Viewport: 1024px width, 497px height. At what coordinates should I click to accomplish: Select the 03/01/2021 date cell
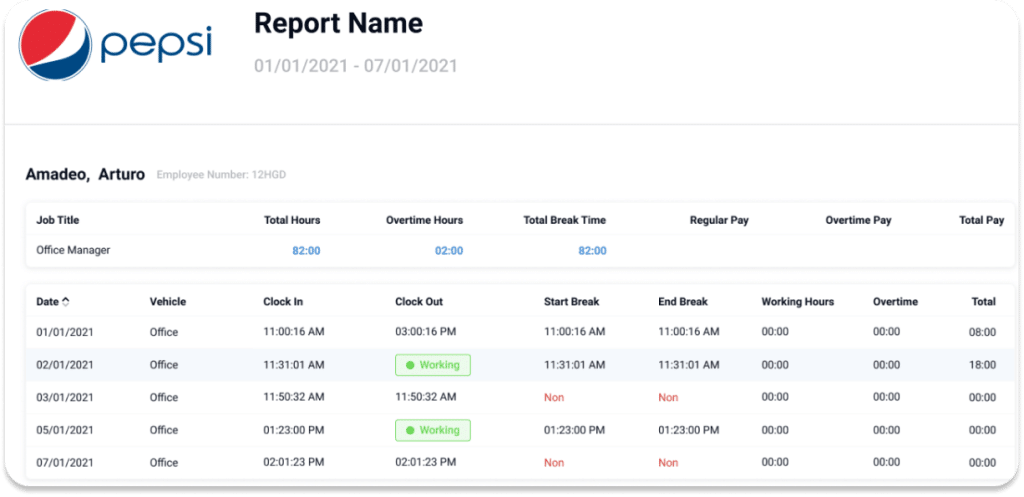tap(65, 398)
